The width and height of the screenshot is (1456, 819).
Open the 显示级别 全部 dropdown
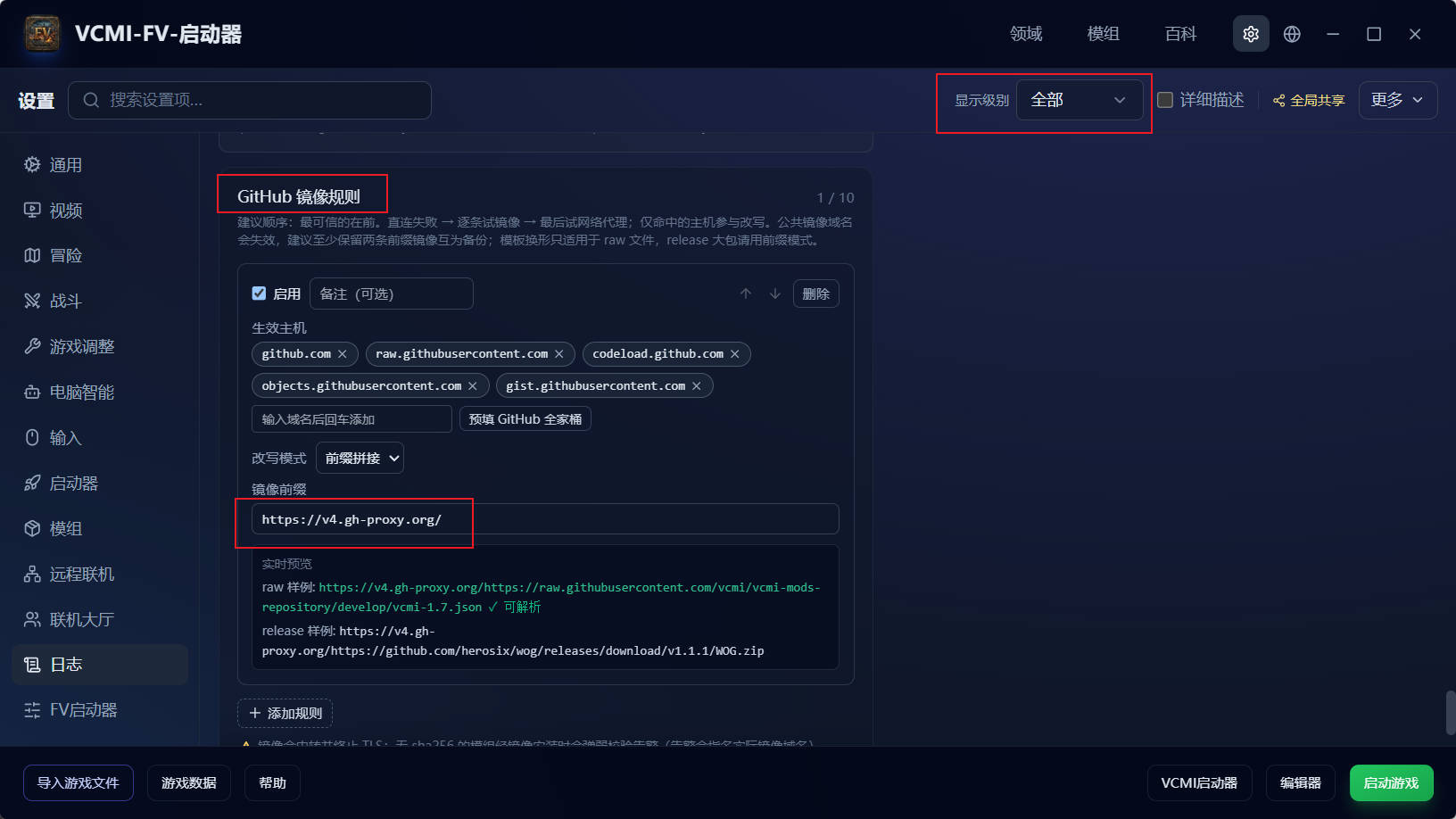click(1080, 100)
